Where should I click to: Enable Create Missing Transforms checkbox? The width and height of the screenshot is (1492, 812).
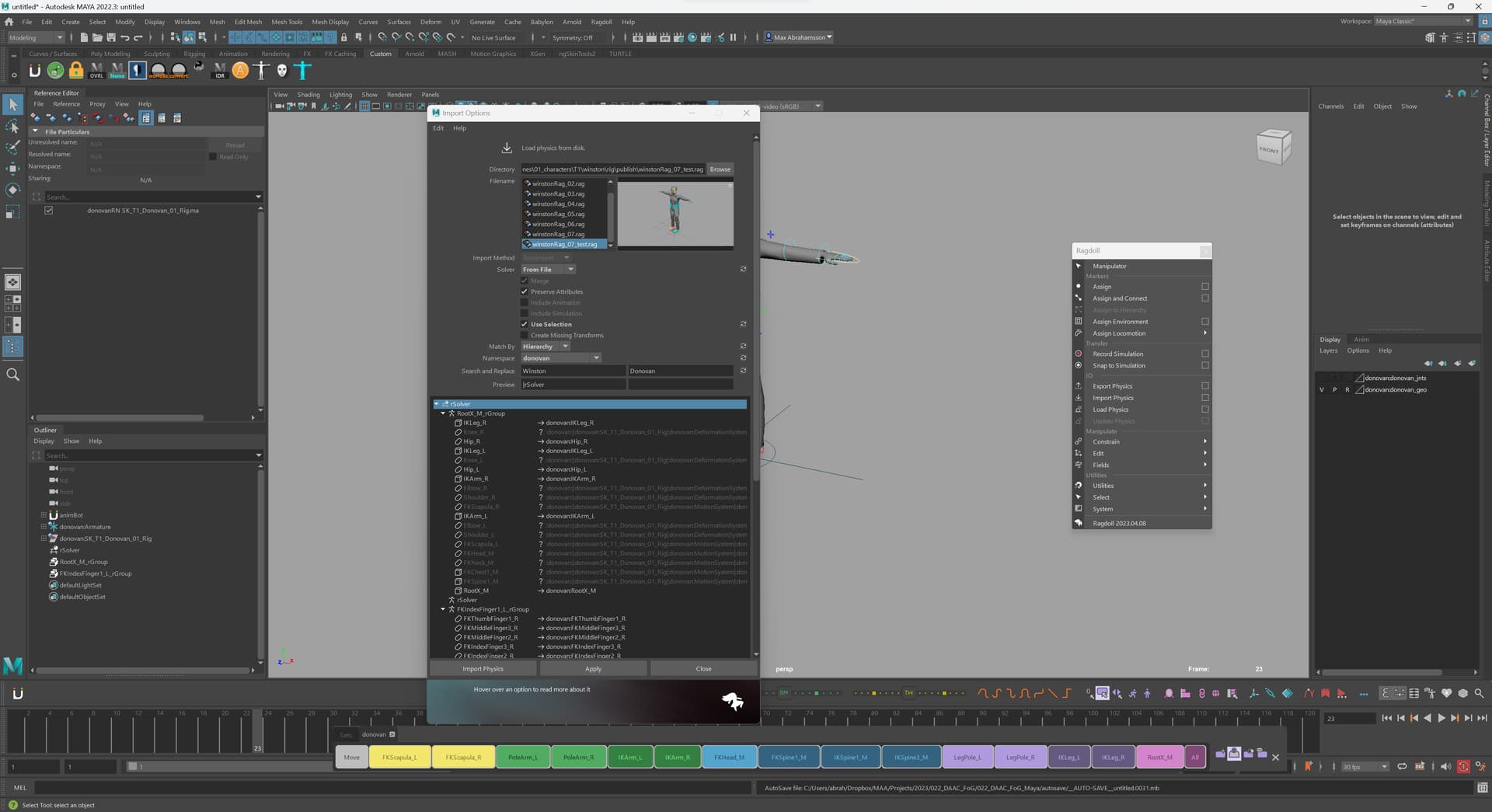click(525, 335)
